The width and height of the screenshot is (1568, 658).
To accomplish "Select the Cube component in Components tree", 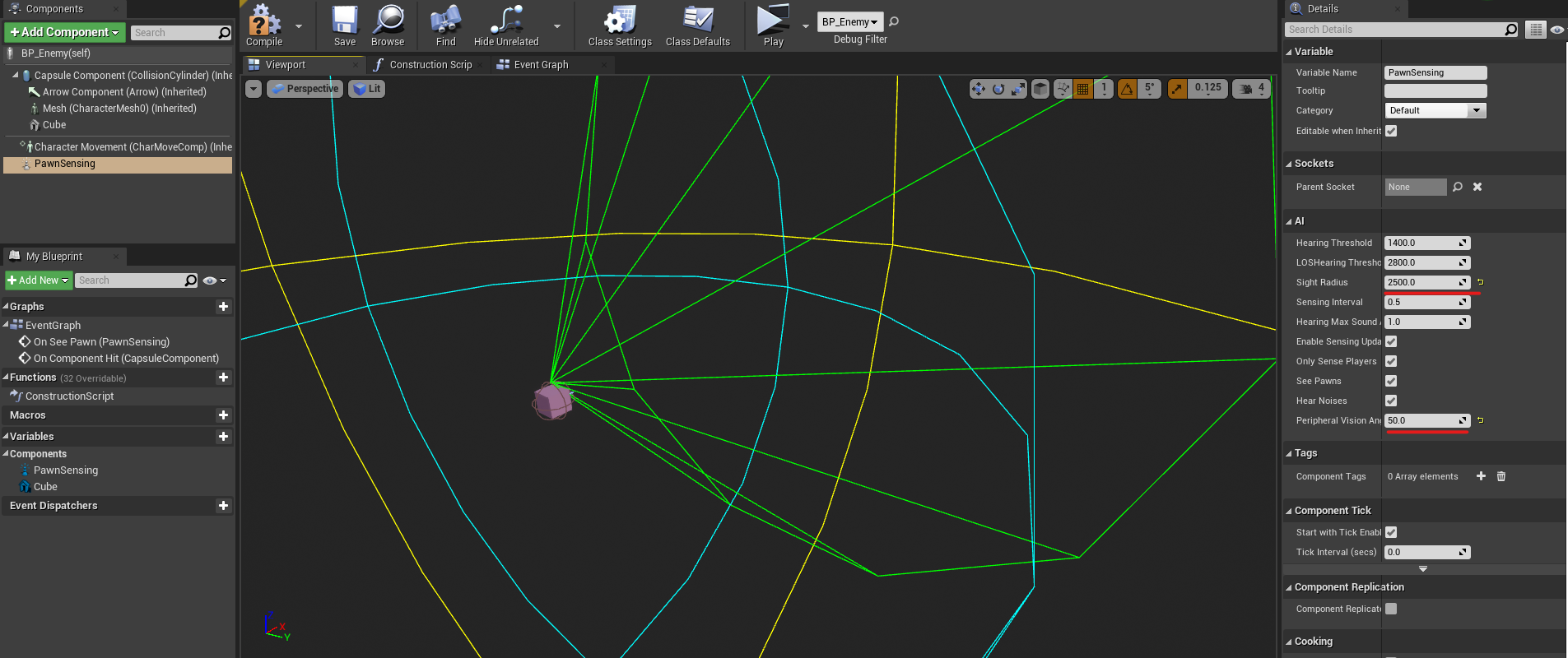I will point(54,125).
